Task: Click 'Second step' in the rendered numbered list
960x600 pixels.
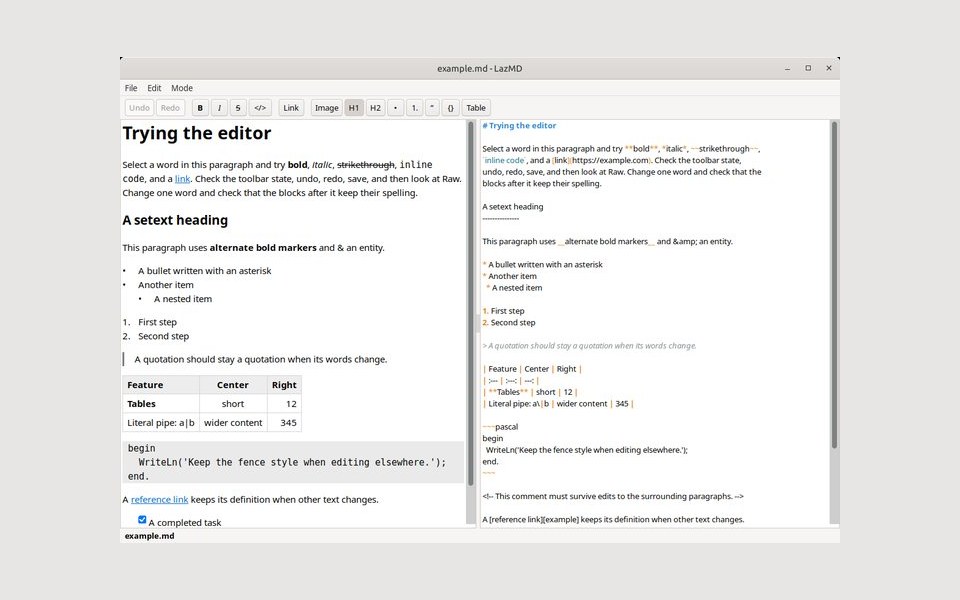Action: coord(163,336)
